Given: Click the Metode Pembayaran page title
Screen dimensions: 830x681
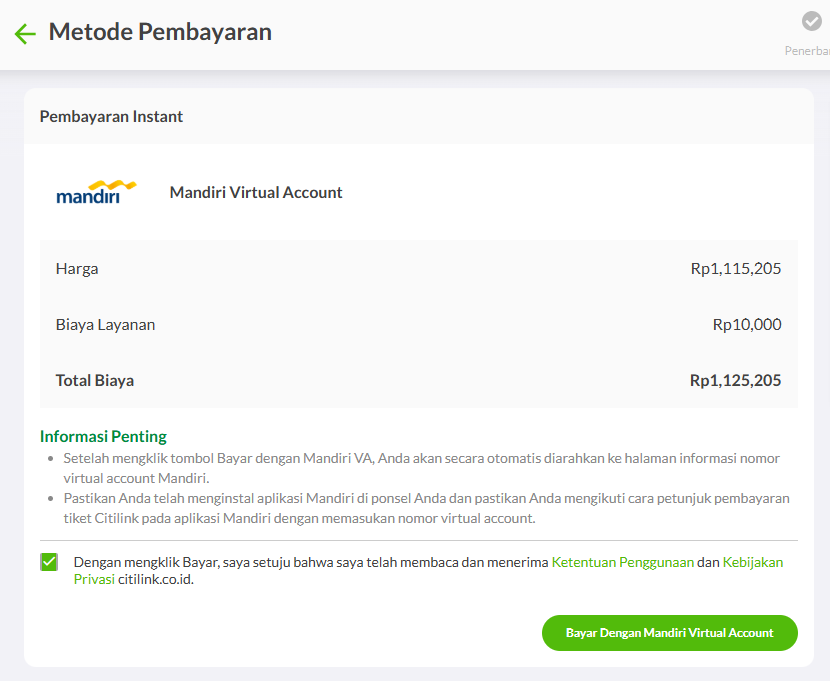Looking at the screenshot, I should (x=160, y=32).
